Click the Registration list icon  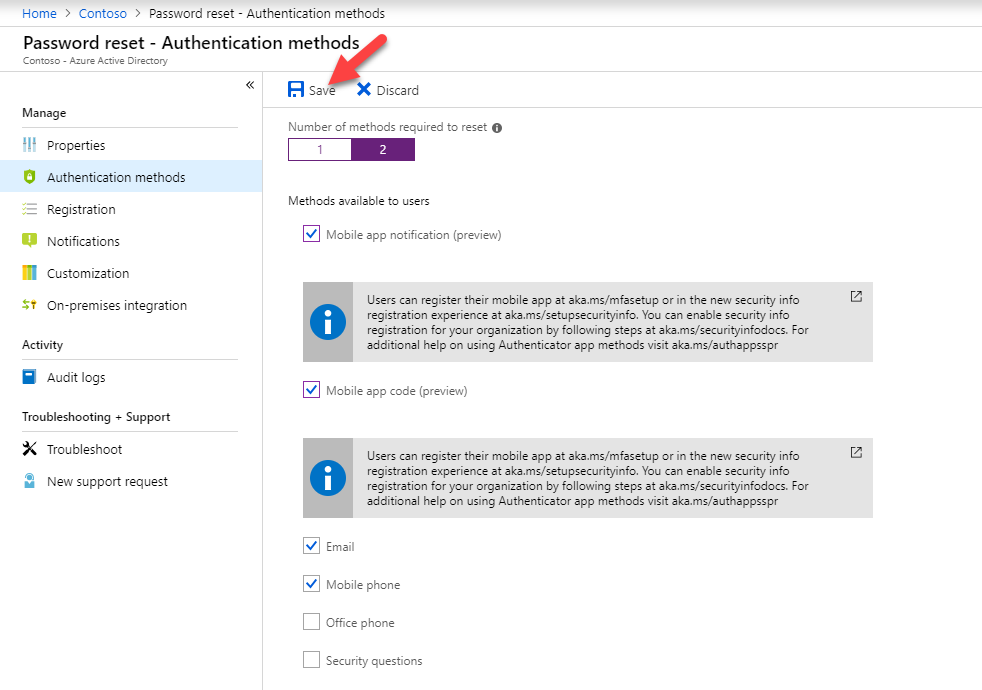(x=29, y=209)
